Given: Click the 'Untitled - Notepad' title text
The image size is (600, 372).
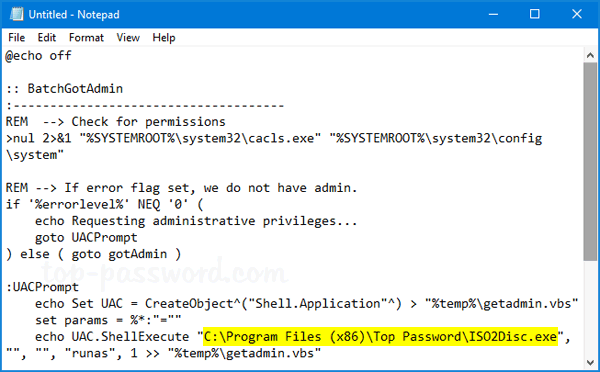Looking at the screenshot, I should tap(74, 15).
